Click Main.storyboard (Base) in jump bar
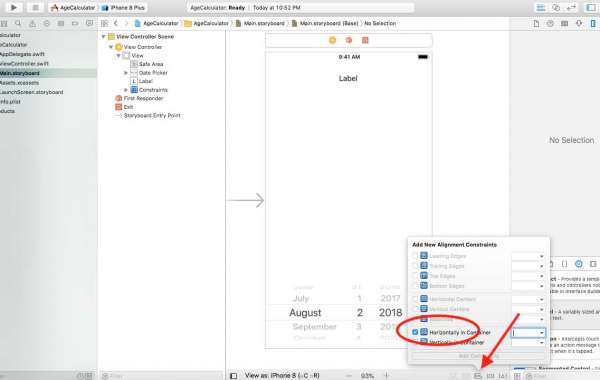Image resolution: width=600 pixels, height=380 pixels. [x=325, y=23]
